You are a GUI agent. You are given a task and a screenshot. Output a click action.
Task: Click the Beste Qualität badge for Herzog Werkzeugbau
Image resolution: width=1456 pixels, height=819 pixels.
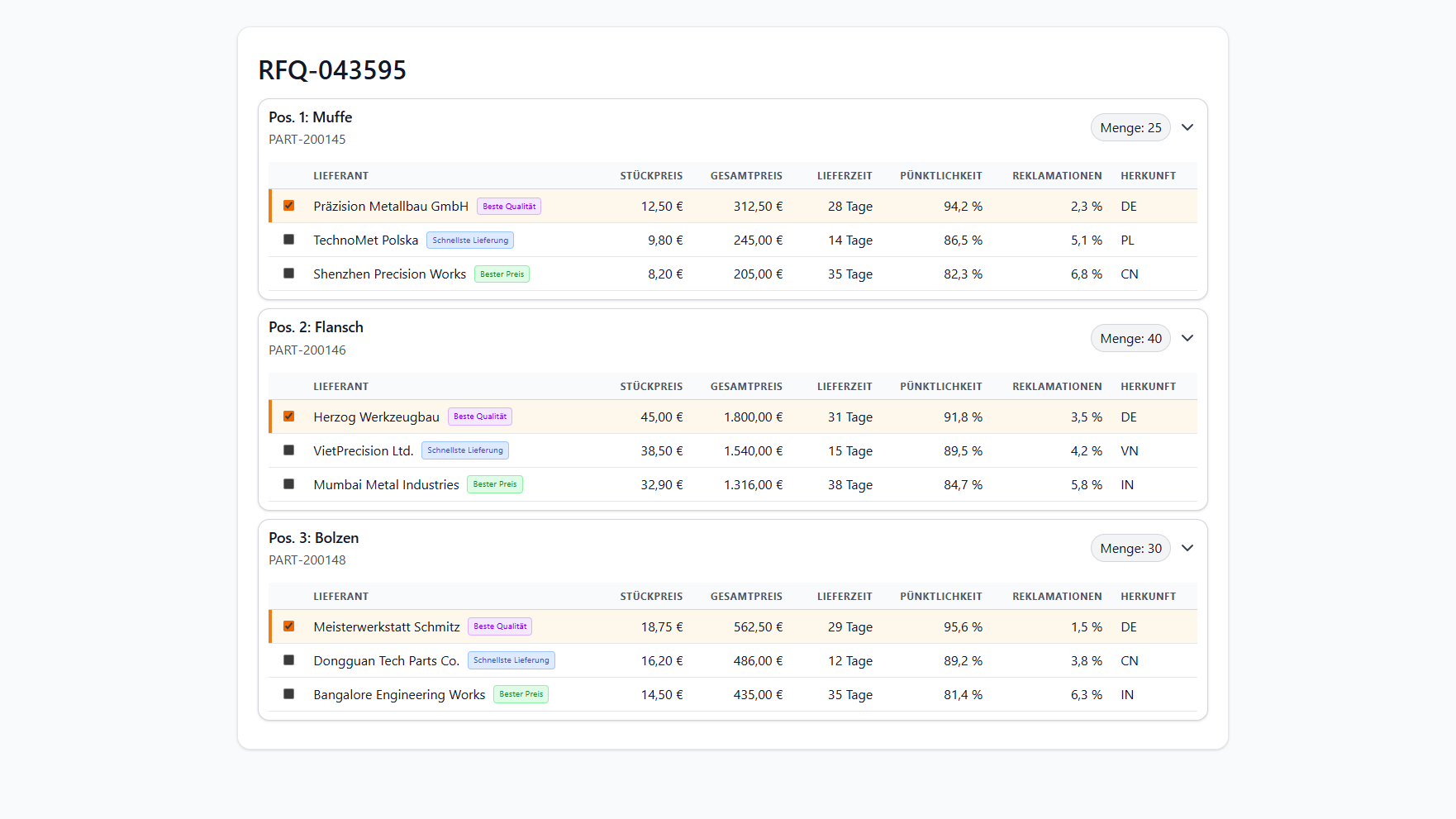coord(479,417)
